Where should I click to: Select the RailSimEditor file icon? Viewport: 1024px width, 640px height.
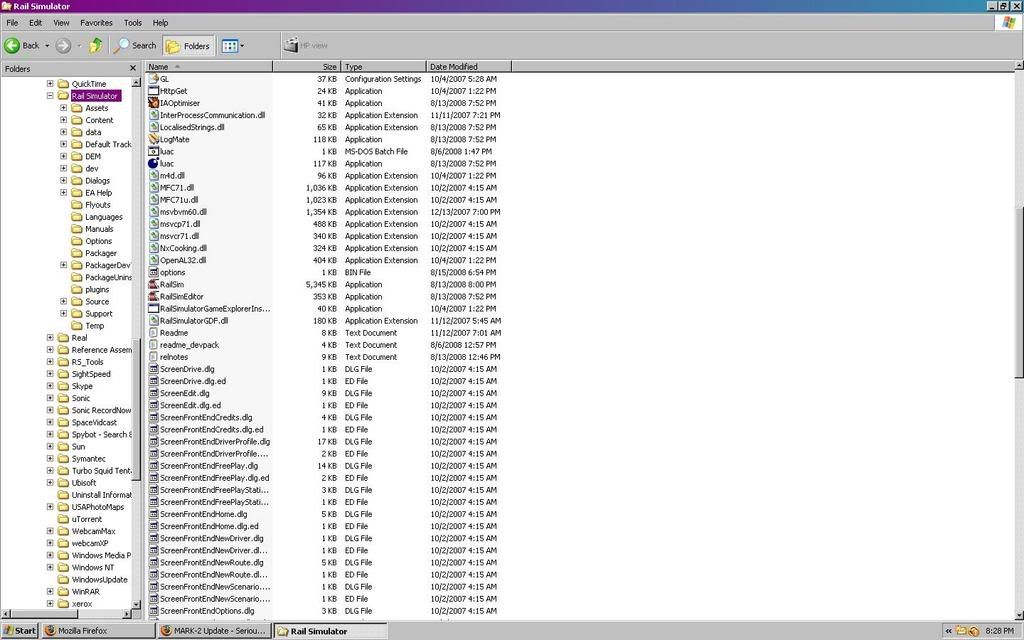[153, 296]
